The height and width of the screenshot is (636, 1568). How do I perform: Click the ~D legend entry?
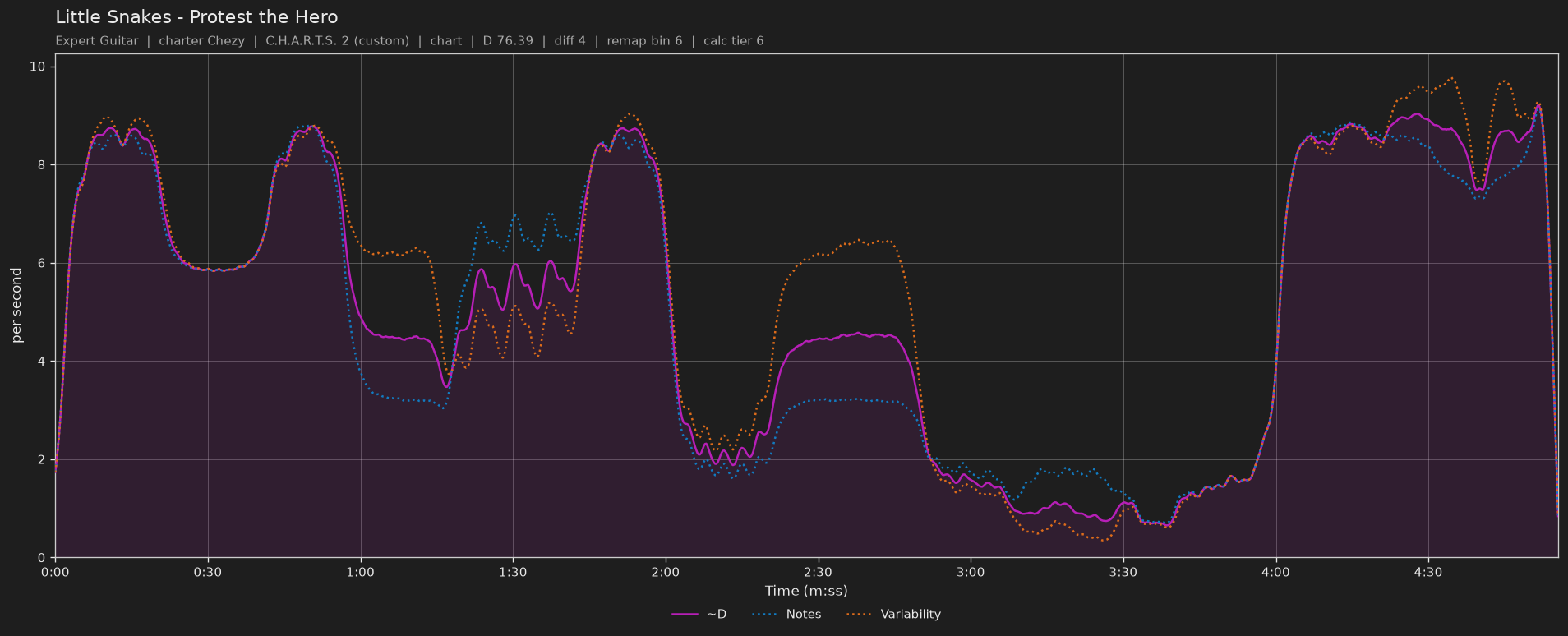point(699,614)
